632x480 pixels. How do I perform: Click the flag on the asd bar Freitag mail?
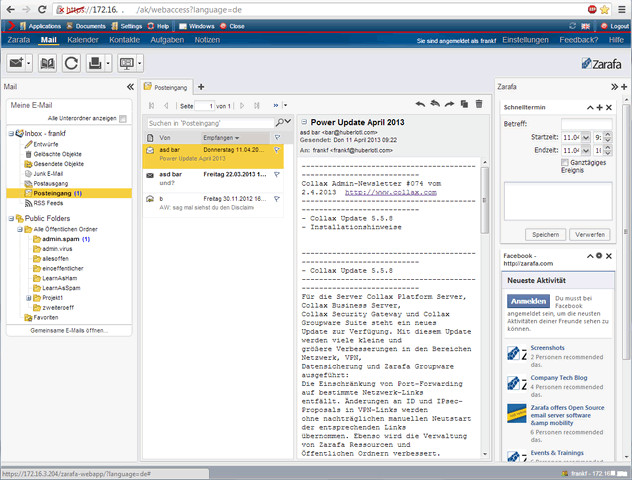coord(277,175)
